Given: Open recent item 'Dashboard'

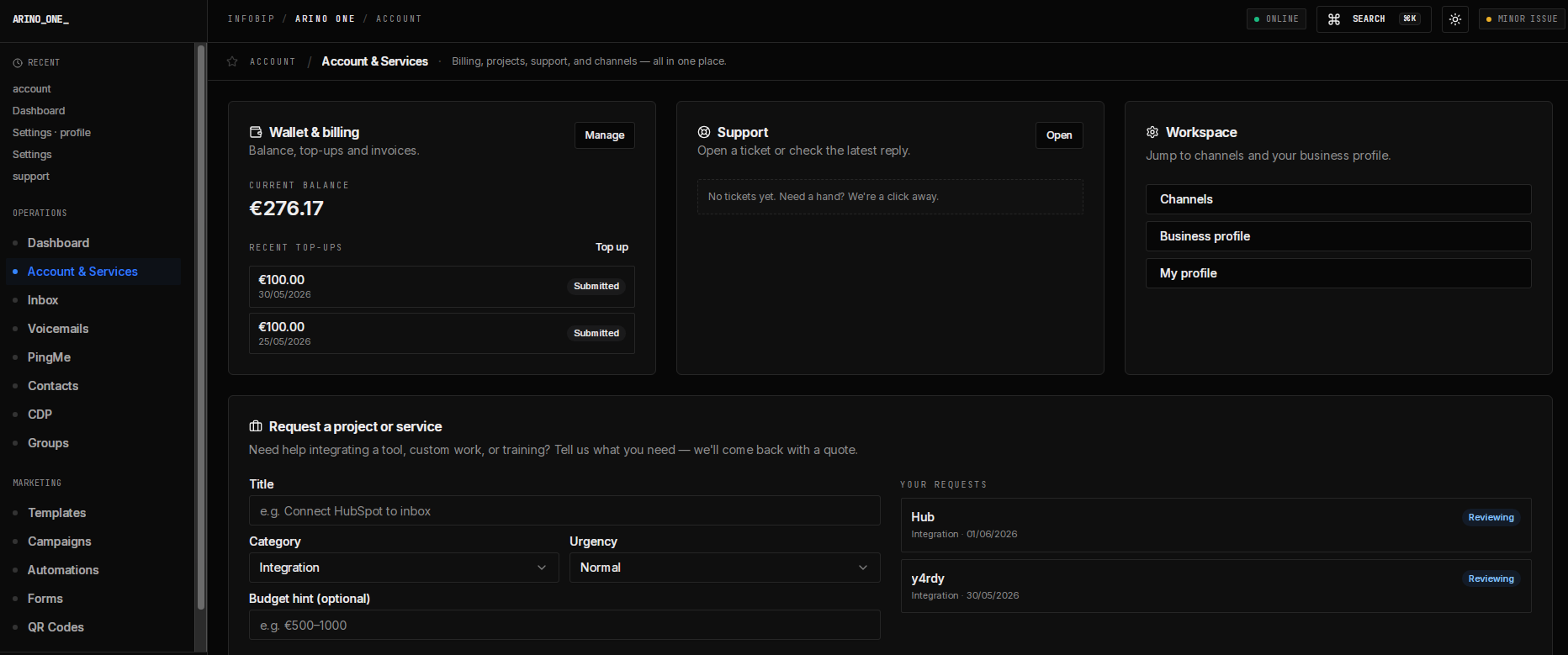Looking at the screenshot, I should 39,111.
